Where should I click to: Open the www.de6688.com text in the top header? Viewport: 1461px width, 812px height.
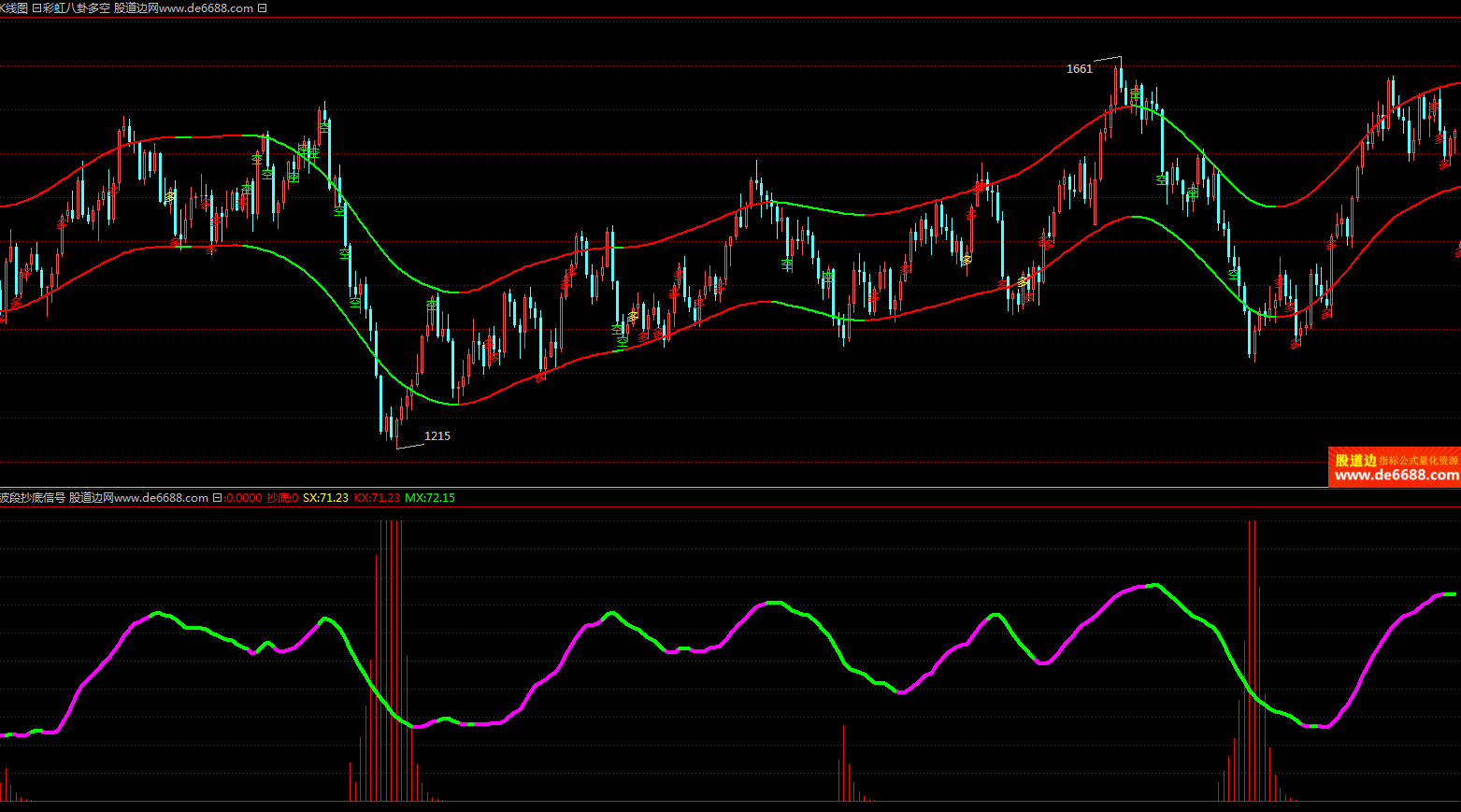point(206,8)
